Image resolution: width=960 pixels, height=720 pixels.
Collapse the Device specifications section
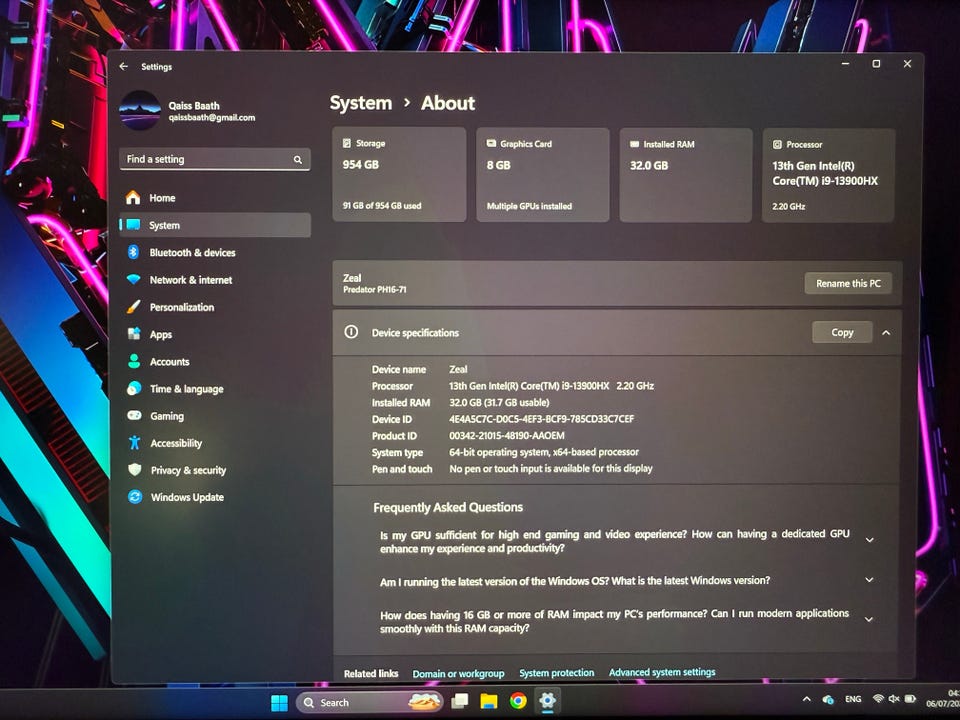pyautogui.click(x=886, y=333)
